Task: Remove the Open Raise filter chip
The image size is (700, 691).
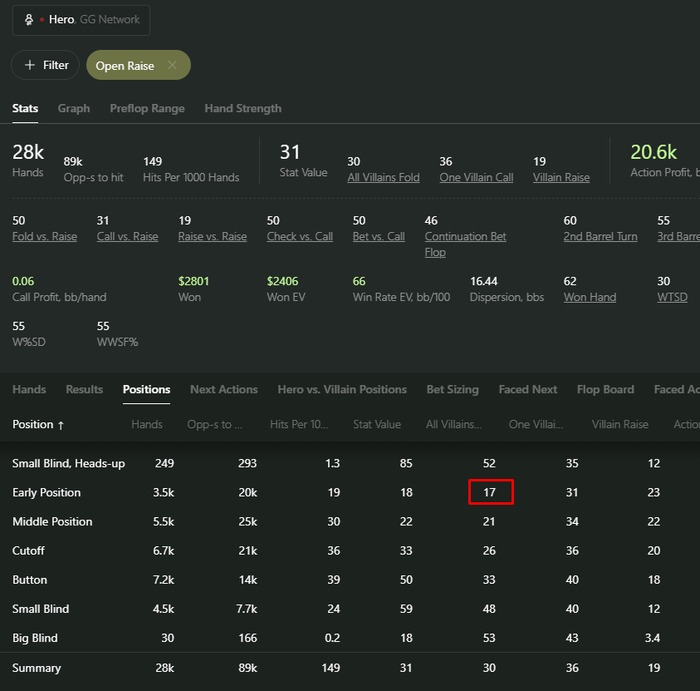Action: (x=172, y=65)
